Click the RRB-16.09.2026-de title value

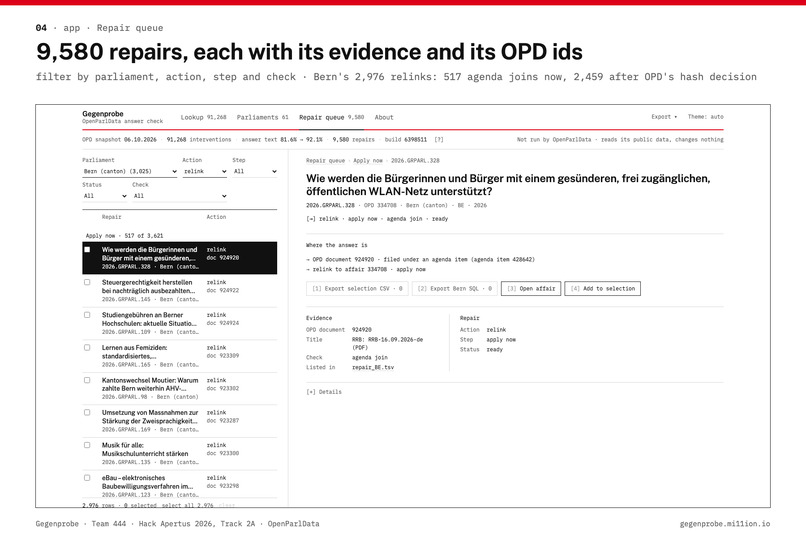(x=388, y=343)
